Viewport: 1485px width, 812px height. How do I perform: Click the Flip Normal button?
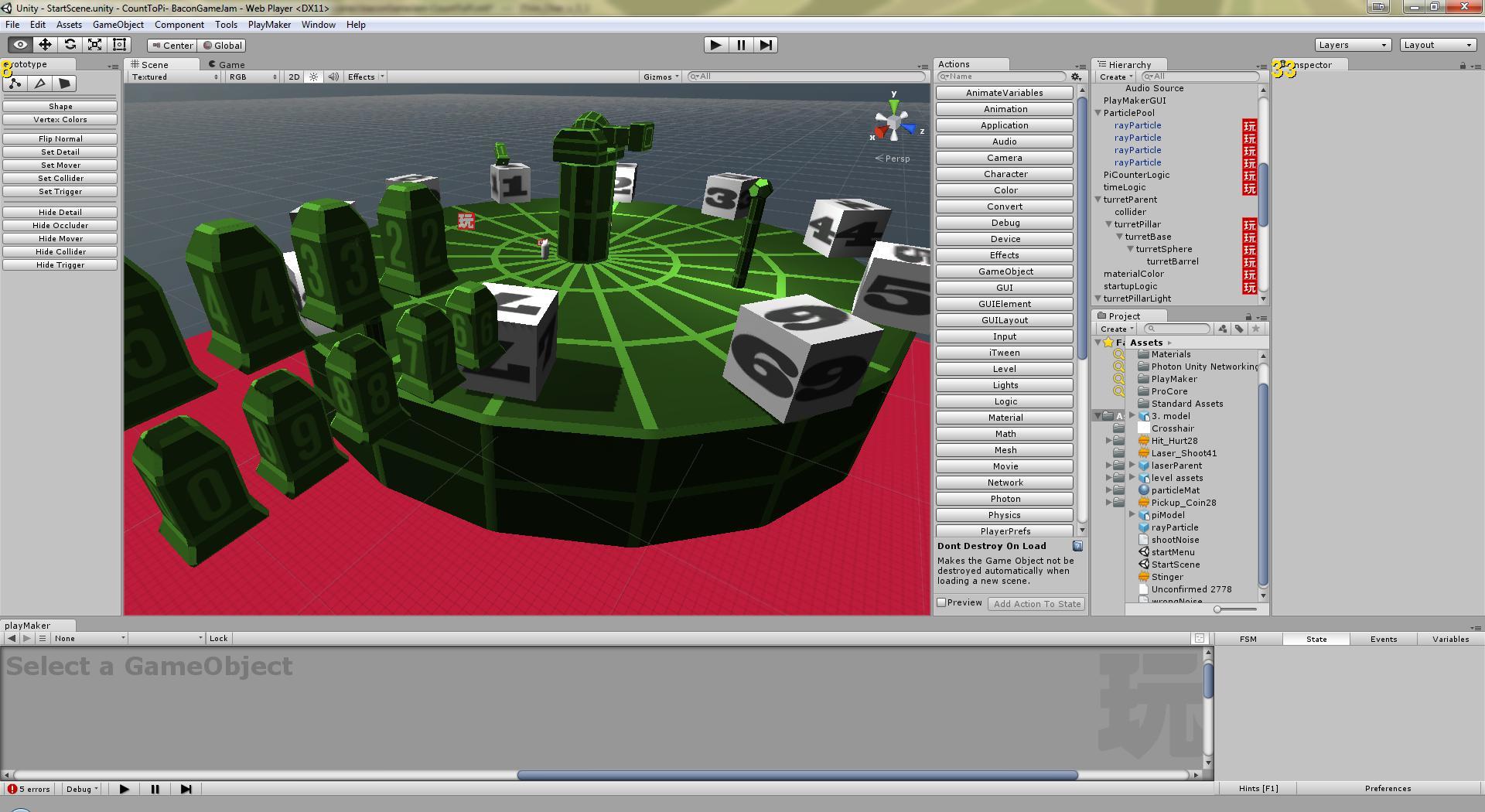(x=60, y=139)
